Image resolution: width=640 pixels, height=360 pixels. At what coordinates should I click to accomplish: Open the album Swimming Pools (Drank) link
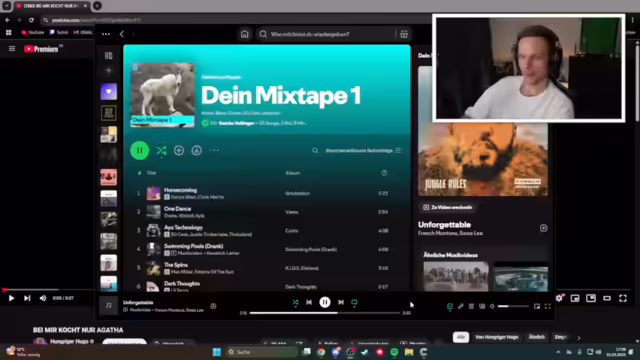tap(311, 249)
